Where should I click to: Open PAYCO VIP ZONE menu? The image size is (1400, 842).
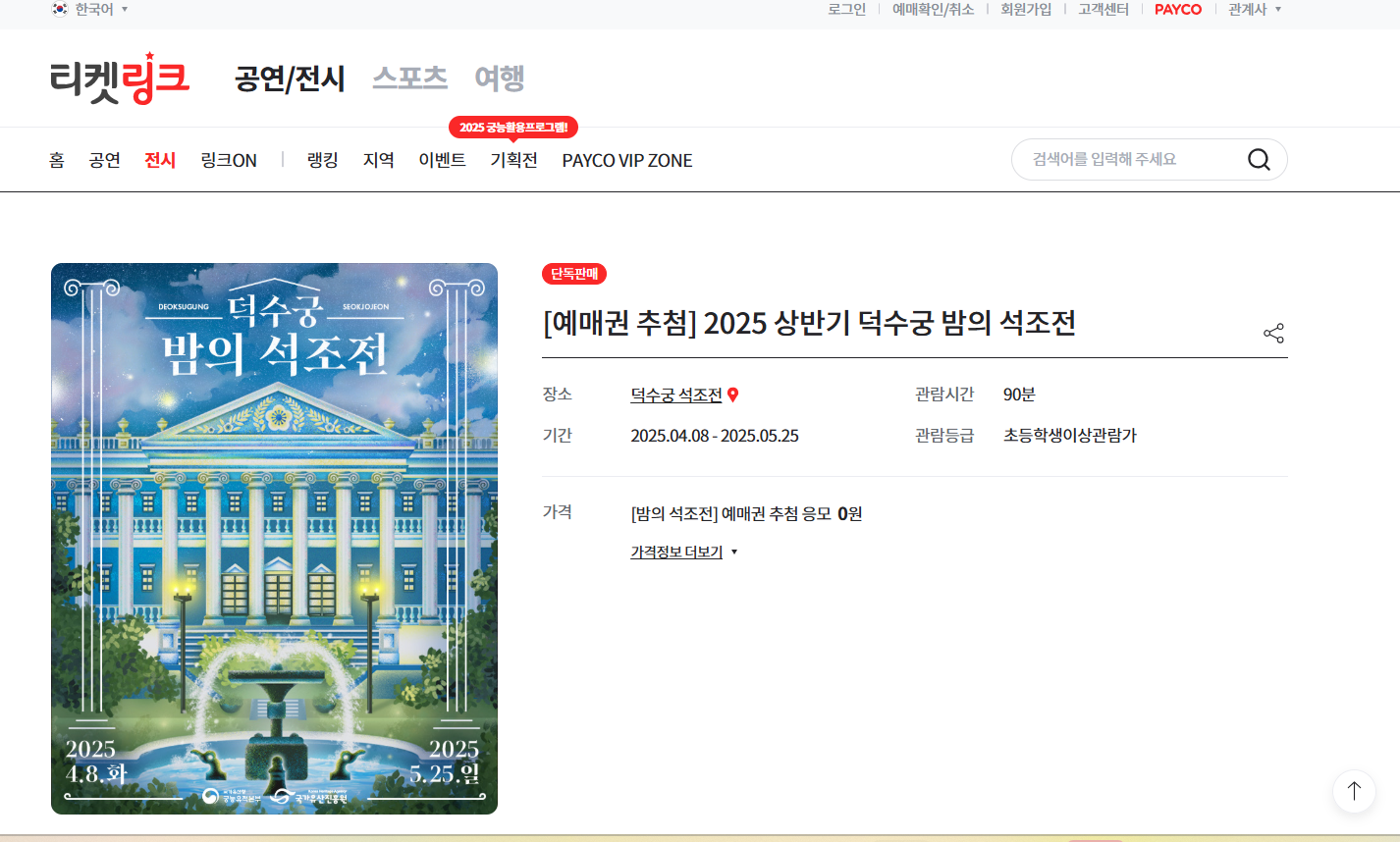coord(627,160)
